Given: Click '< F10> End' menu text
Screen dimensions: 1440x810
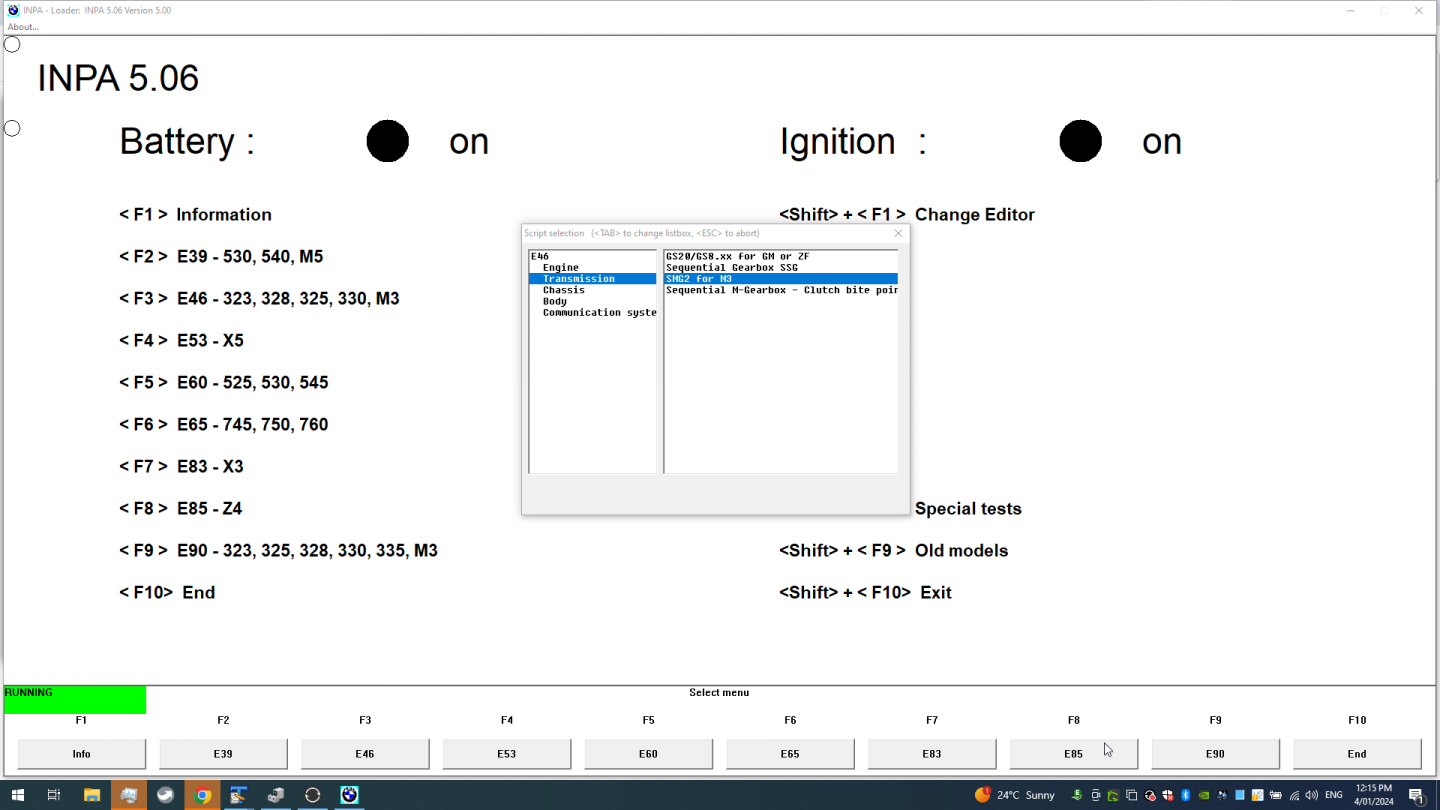Looking at the screenshot, I should 167,593.
